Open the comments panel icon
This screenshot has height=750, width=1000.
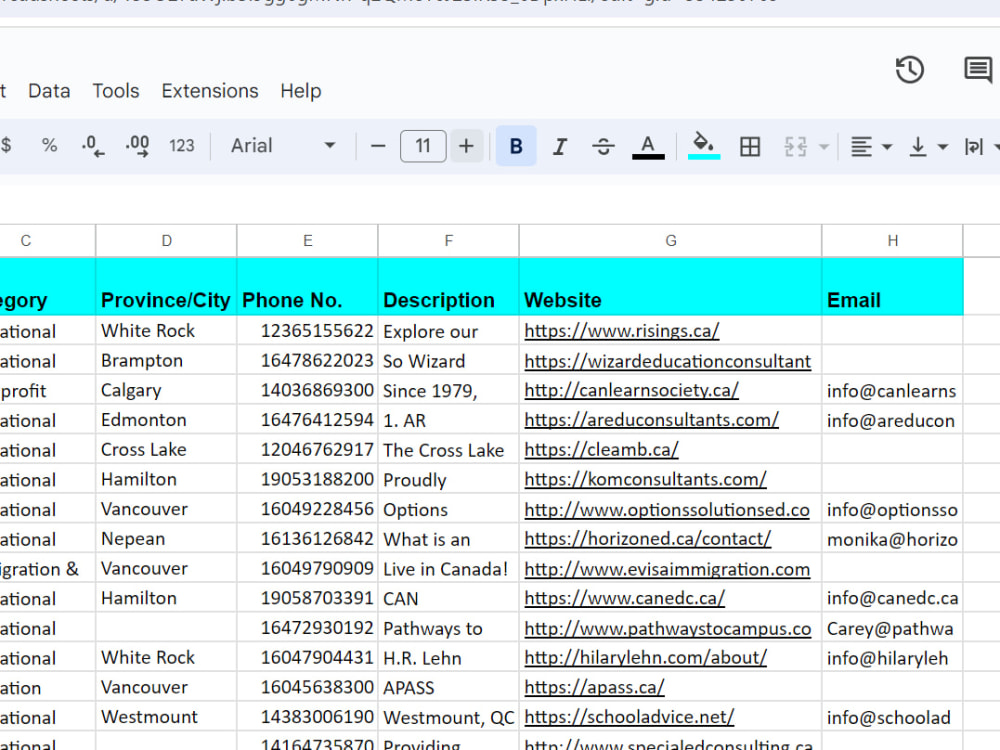pyautogui.click(x=978, y=70)
